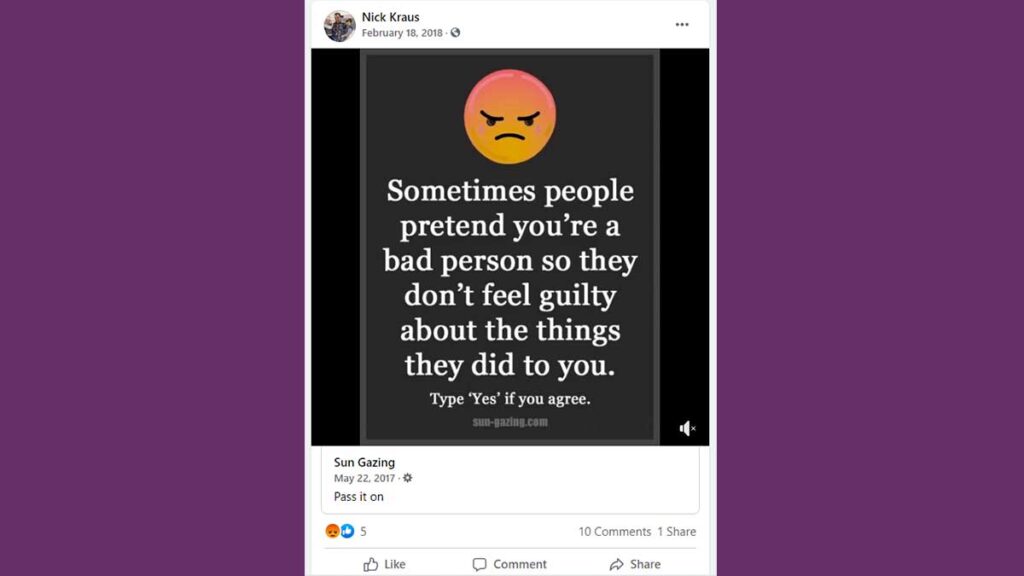Unmute the video with the speaker icon

687,428
